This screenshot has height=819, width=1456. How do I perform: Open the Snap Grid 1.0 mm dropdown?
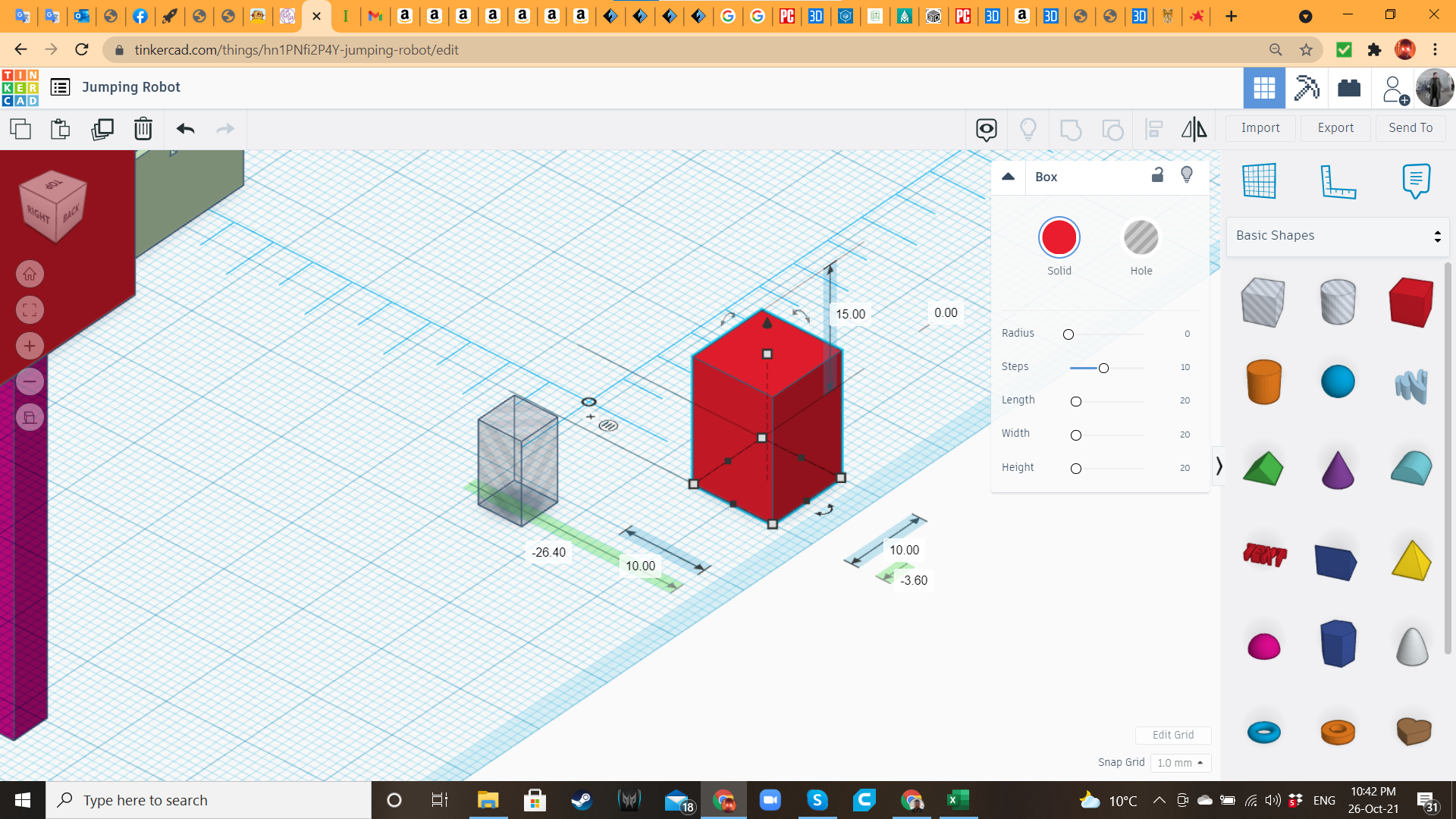[x=1180, y=763]
